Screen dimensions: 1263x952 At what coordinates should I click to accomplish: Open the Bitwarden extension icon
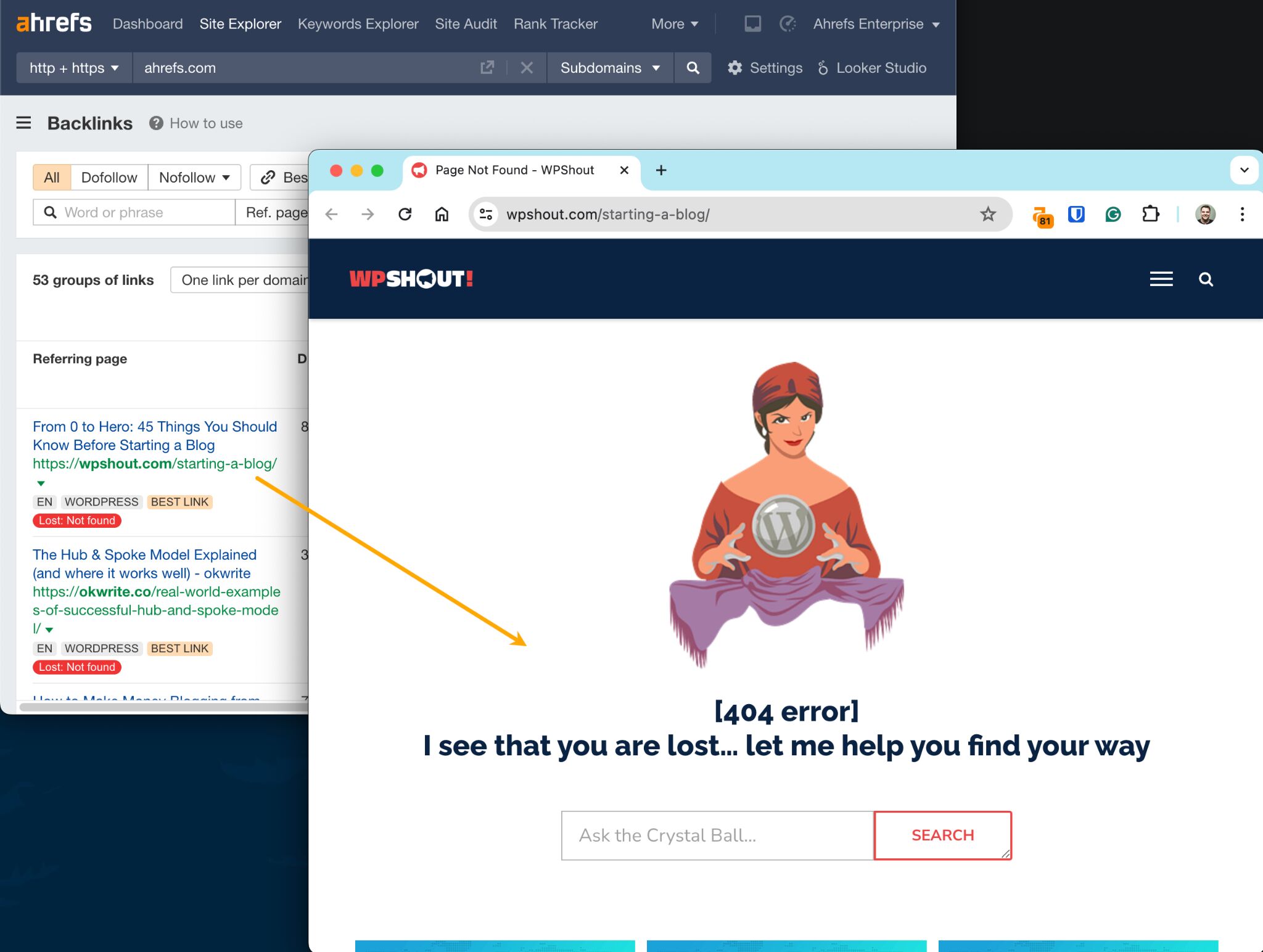(1075, 214)
